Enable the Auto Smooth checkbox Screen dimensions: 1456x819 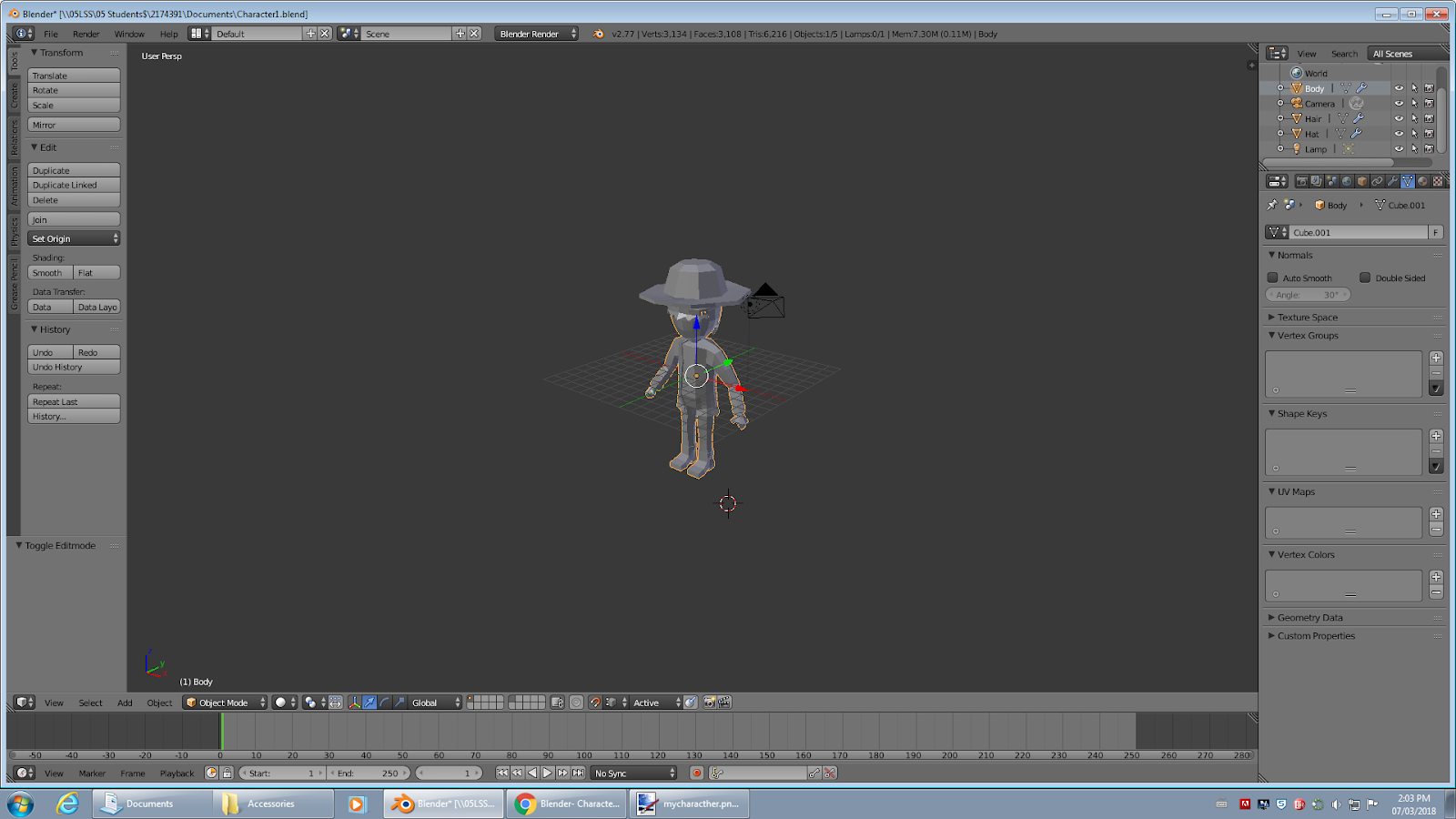[1273, 278]
